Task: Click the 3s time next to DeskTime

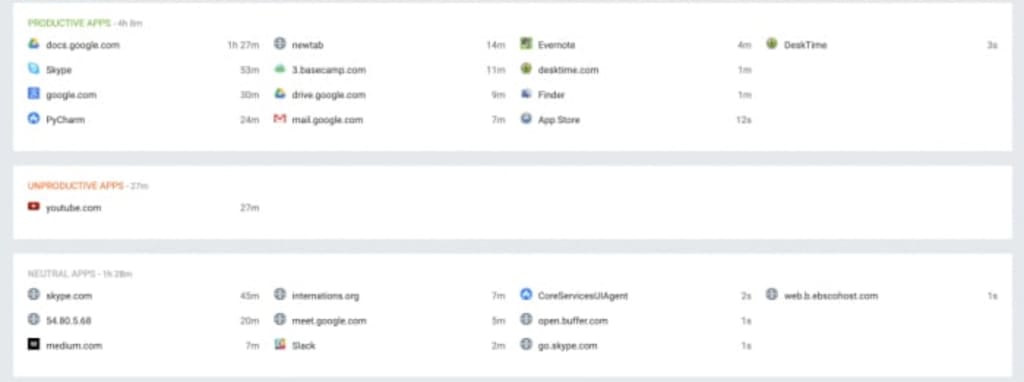Action: (993, 45)
